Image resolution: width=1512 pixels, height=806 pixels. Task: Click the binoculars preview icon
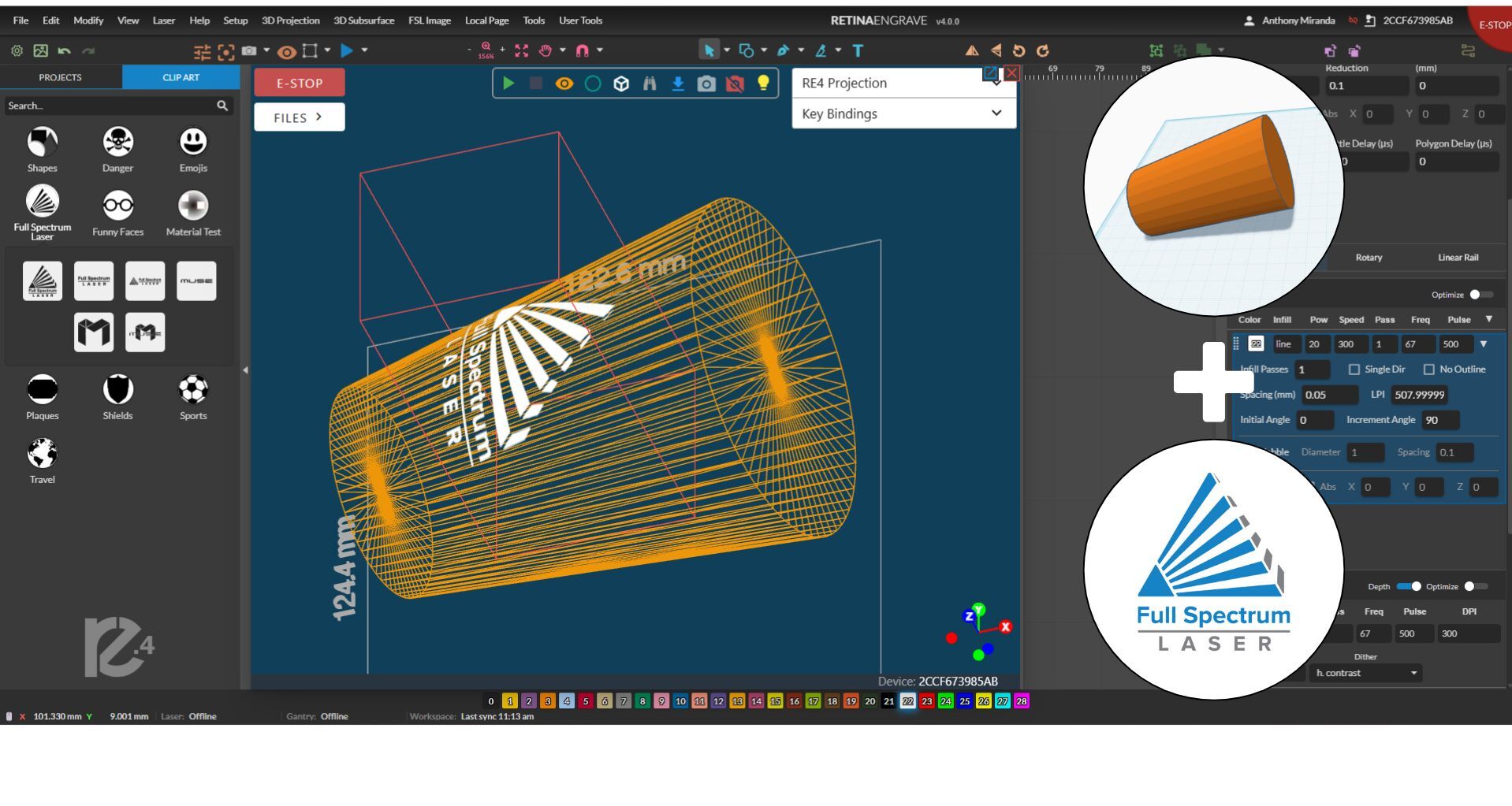pyautogui.click(x=649, y=83)
